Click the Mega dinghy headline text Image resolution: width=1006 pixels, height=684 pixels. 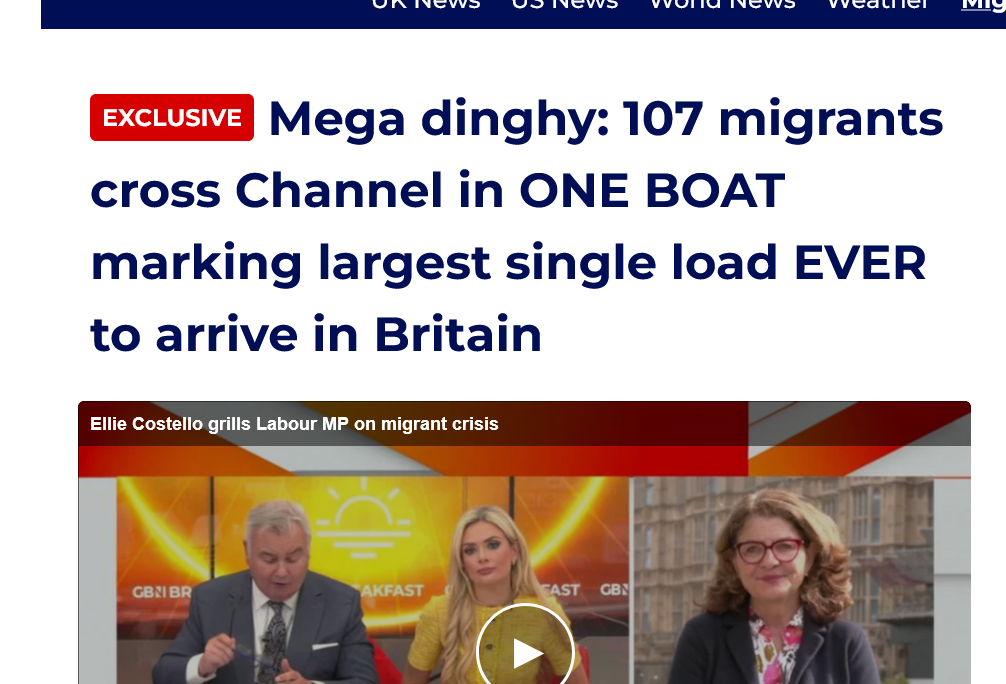tap(516, 227)
